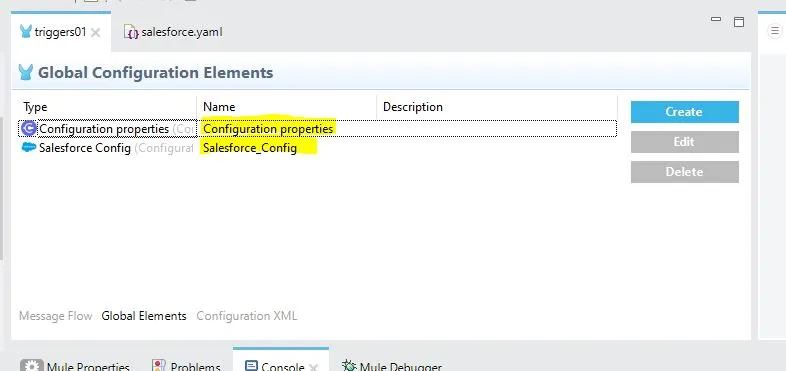Switch to the triggers01 editor tab
This screenshot has height=371, width=786.
coord(60,32)
